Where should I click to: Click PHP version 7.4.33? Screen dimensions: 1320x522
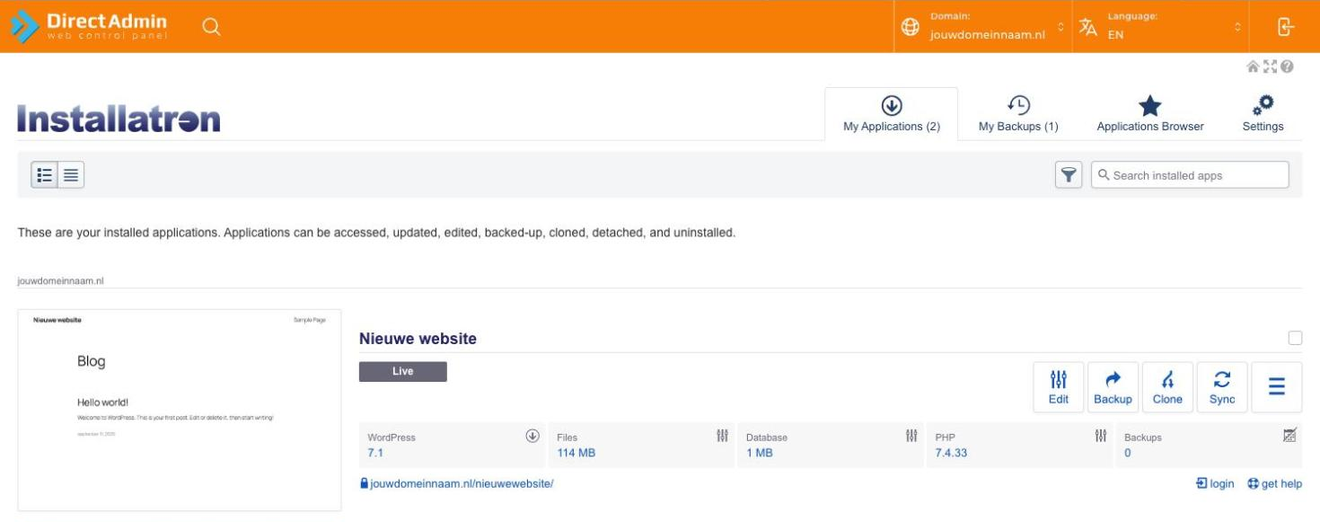pyautogui.click(x=951, y=453)
